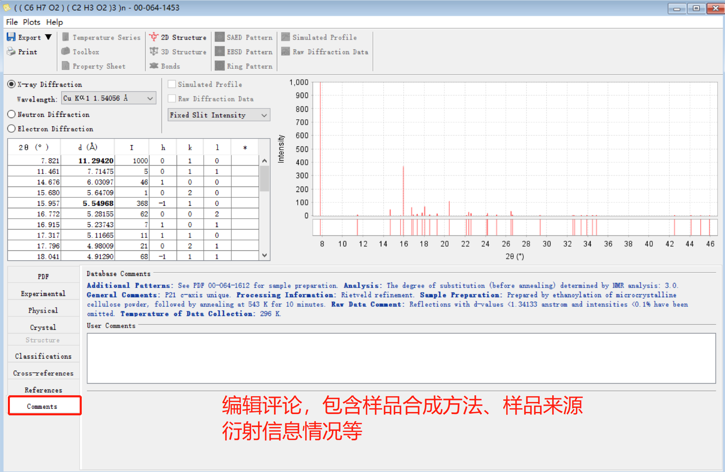The height and width of the screenshot is (472, 725).
Task: Show the 3D Structure view
Action: click(x=154, y=52)
